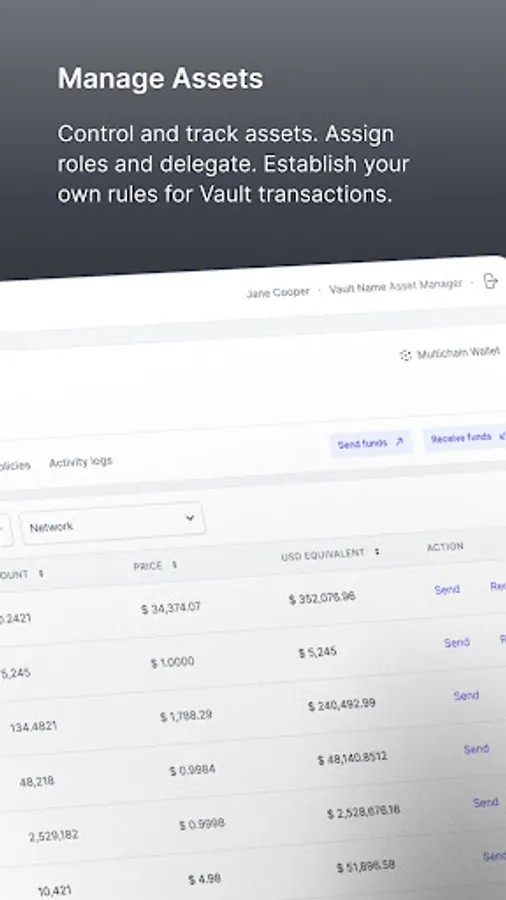Click the Jane Cooper user name
Image resolution: width=506 pixels, height=900 pixels.
click(278, 293)
